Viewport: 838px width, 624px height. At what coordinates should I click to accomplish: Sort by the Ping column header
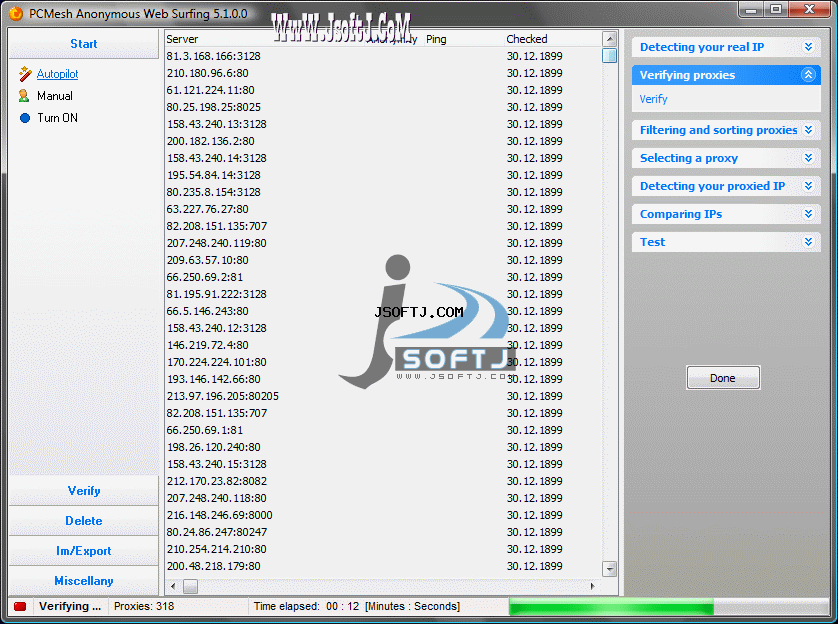(x=436, y=39)
